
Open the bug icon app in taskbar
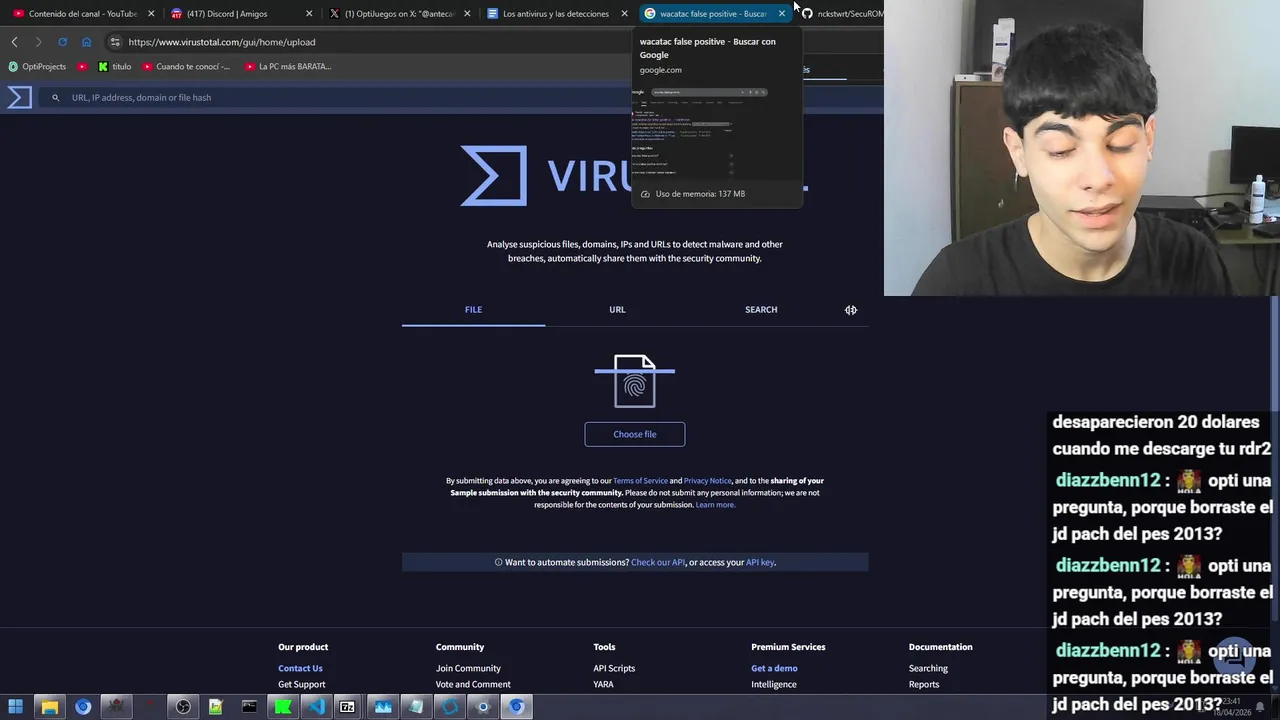[116, 707]
